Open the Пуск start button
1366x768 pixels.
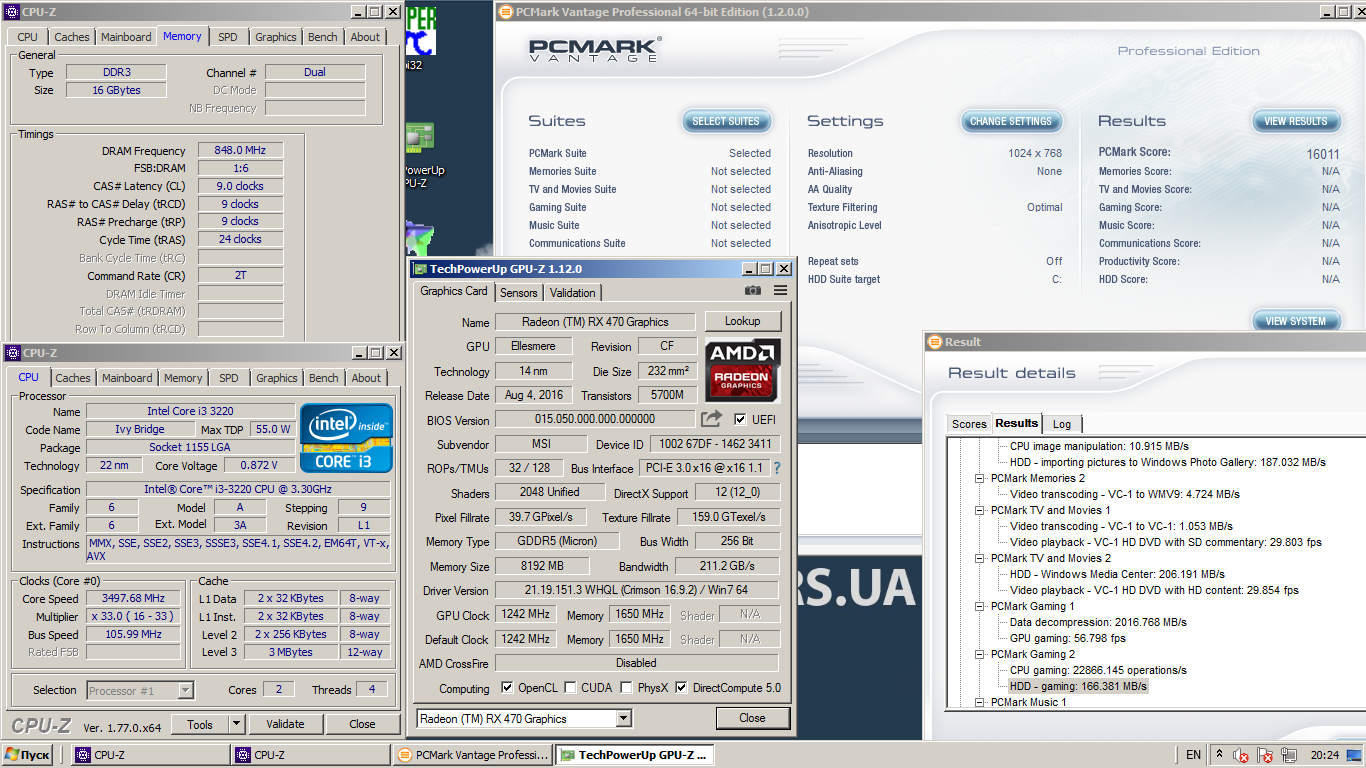tap(28, 755)
